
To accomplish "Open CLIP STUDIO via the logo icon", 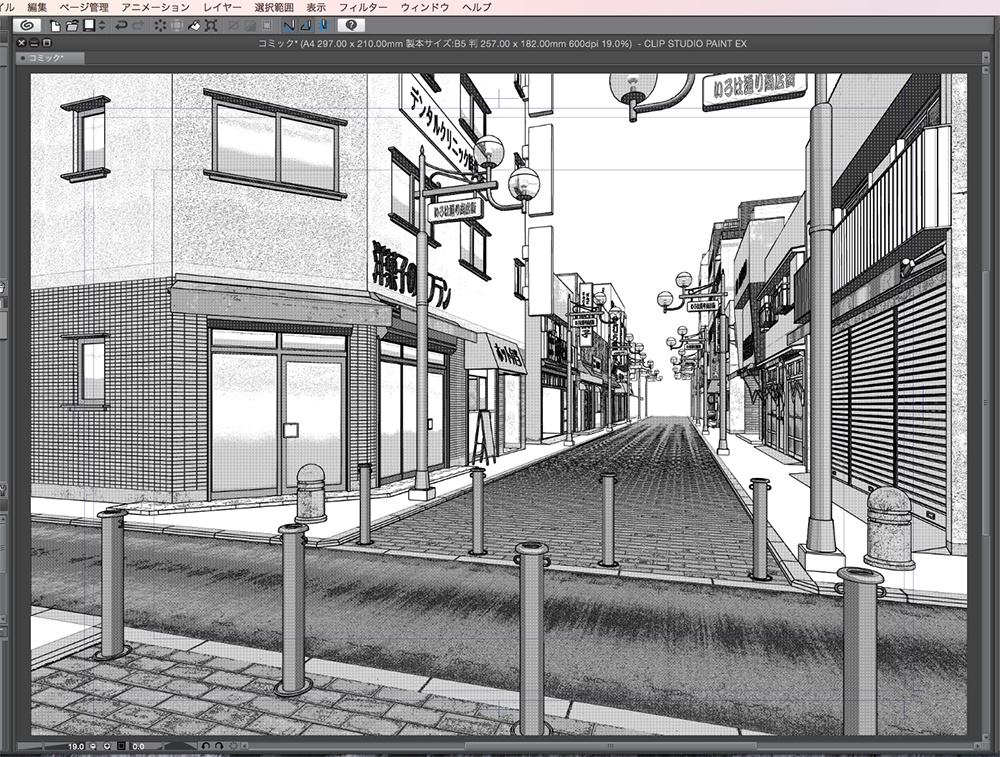I will [x=25, y=28].
